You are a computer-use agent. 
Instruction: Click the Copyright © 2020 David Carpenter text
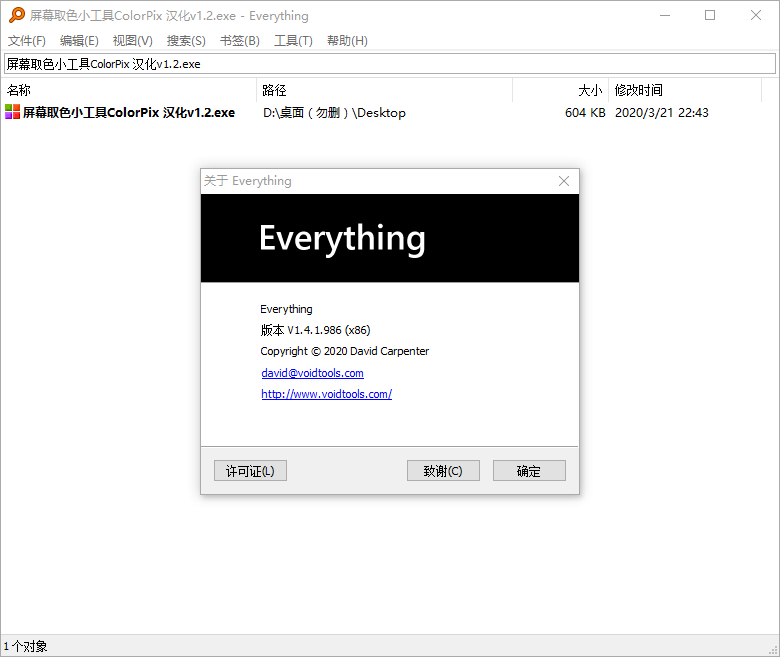[x=344, y=351]
